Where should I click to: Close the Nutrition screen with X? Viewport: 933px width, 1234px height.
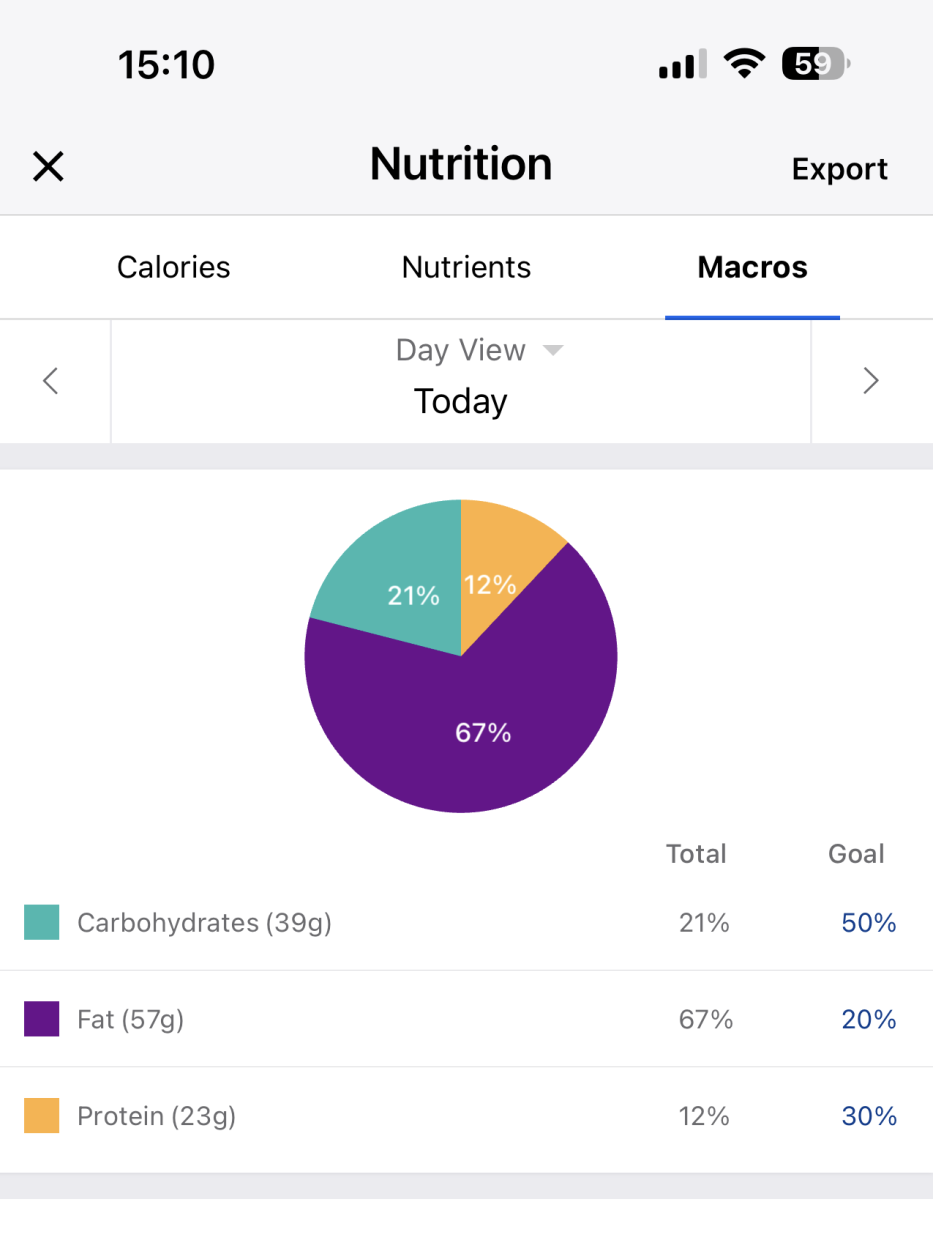point(48,166)
